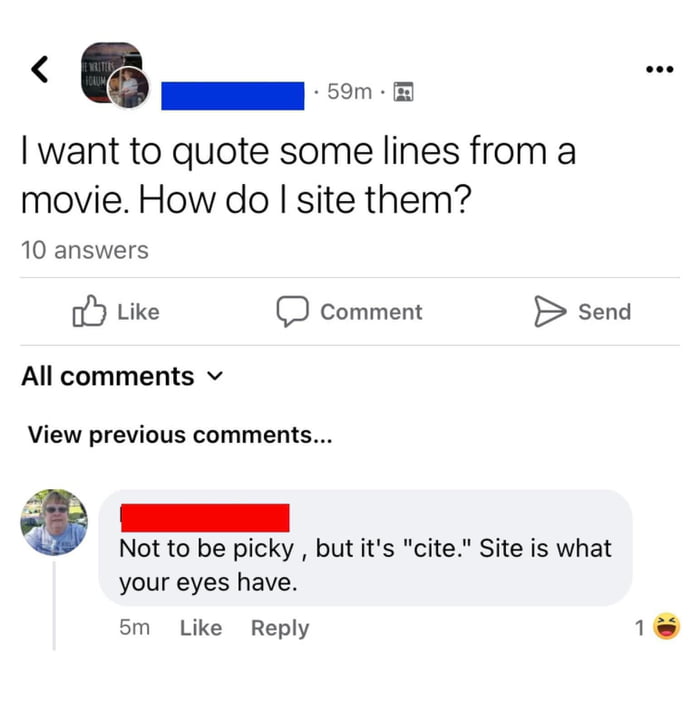
Task: Click the group privacy icon beside 59m
Action: 403,92
